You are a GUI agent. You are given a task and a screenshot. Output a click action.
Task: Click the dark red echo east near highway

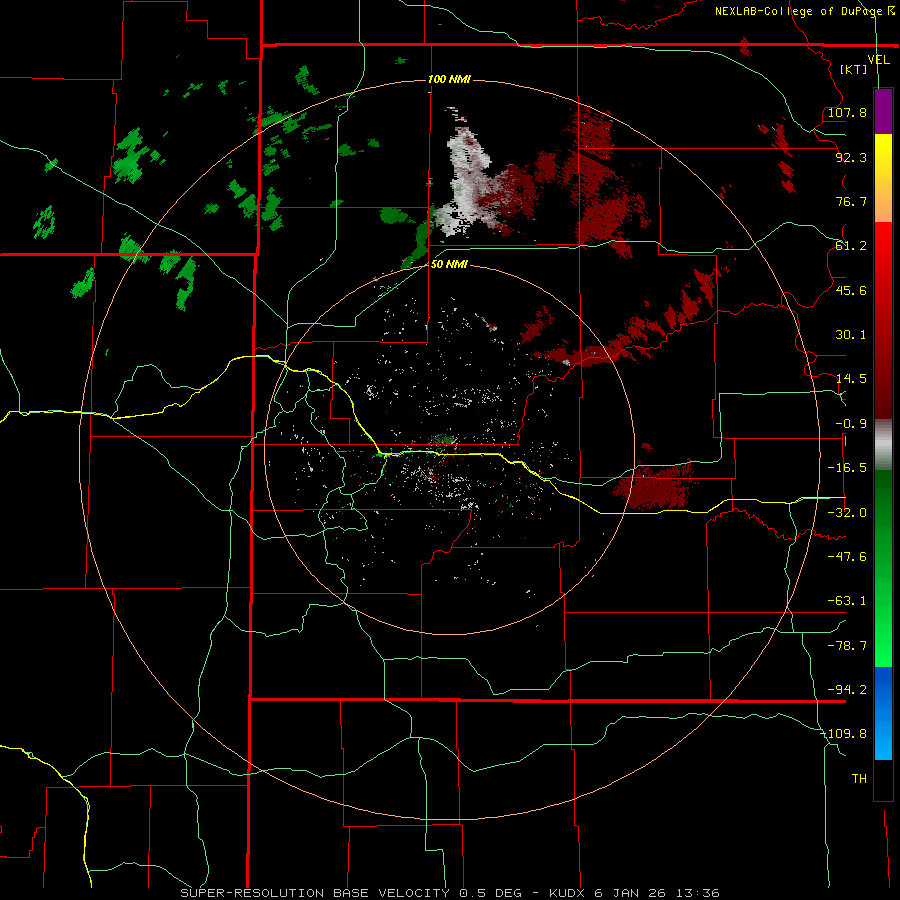coord(653,487)
